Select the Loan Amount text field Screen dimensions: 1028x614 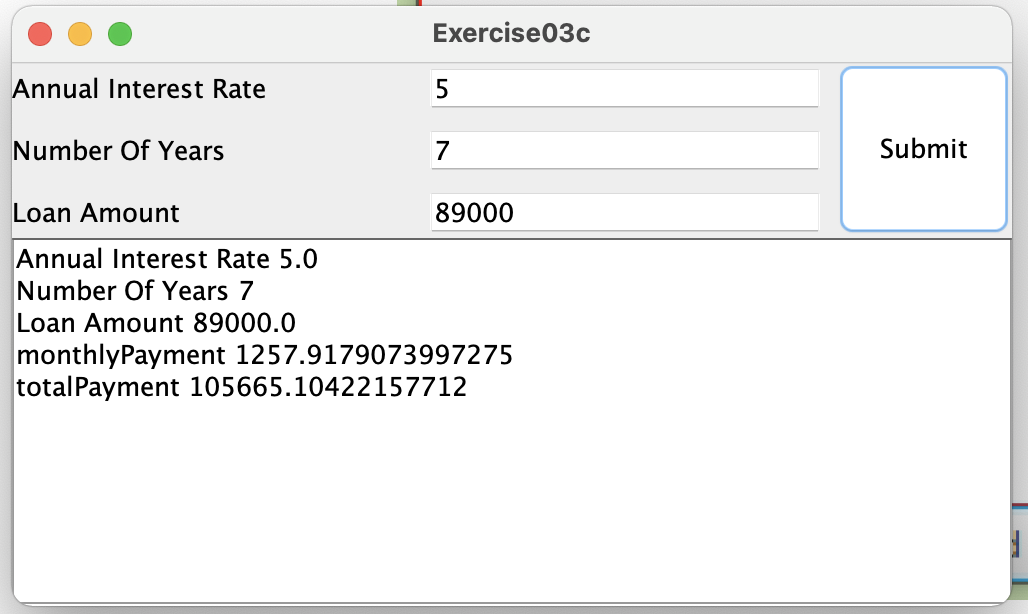[x=623, y=212]
